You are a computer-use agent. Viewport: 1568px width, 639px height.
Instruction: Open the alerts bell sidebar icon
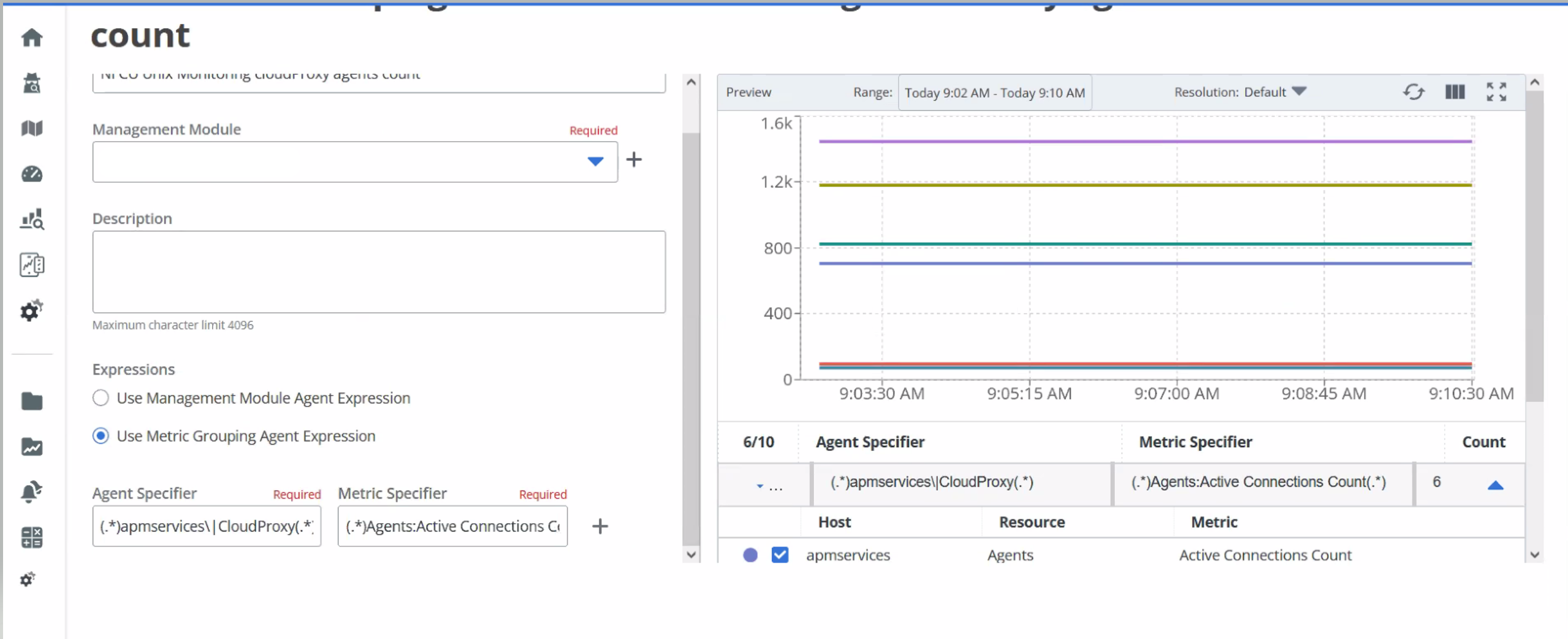tap(32, 492)
